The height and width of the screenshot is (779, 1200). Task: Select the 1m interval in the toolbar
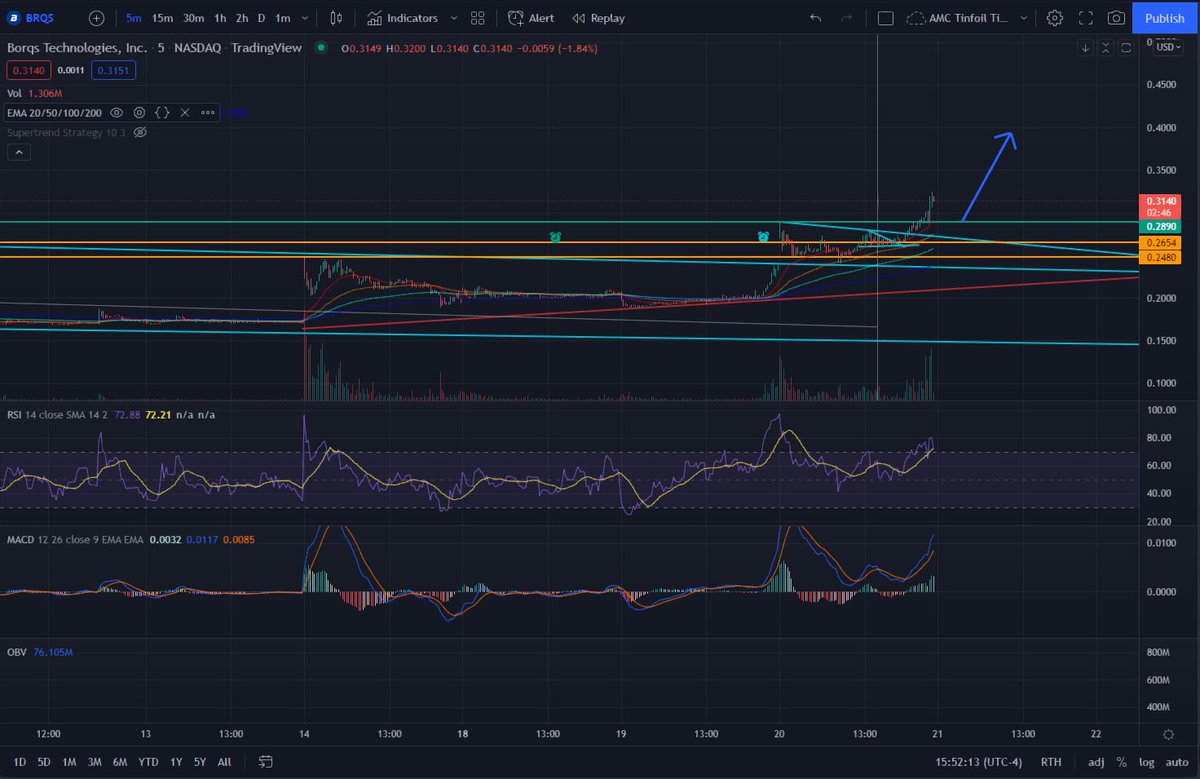pos(283,18)
